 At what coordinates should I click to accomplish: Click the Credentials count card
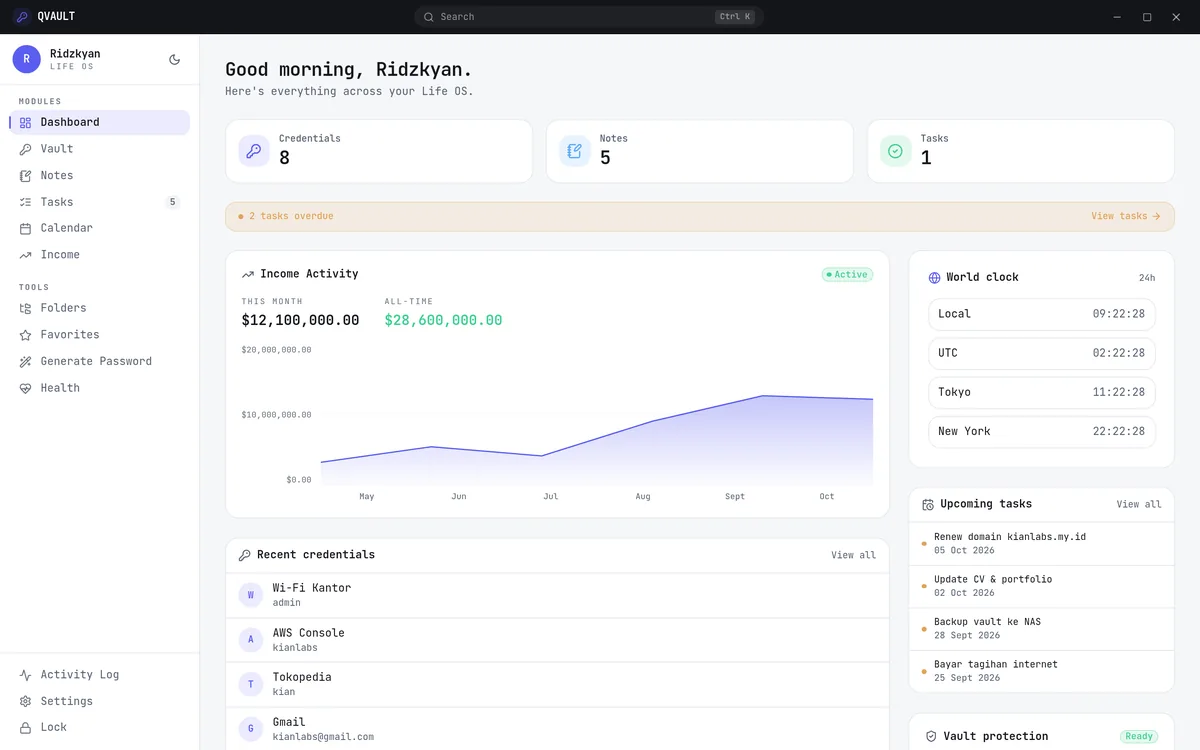point(379,151)
